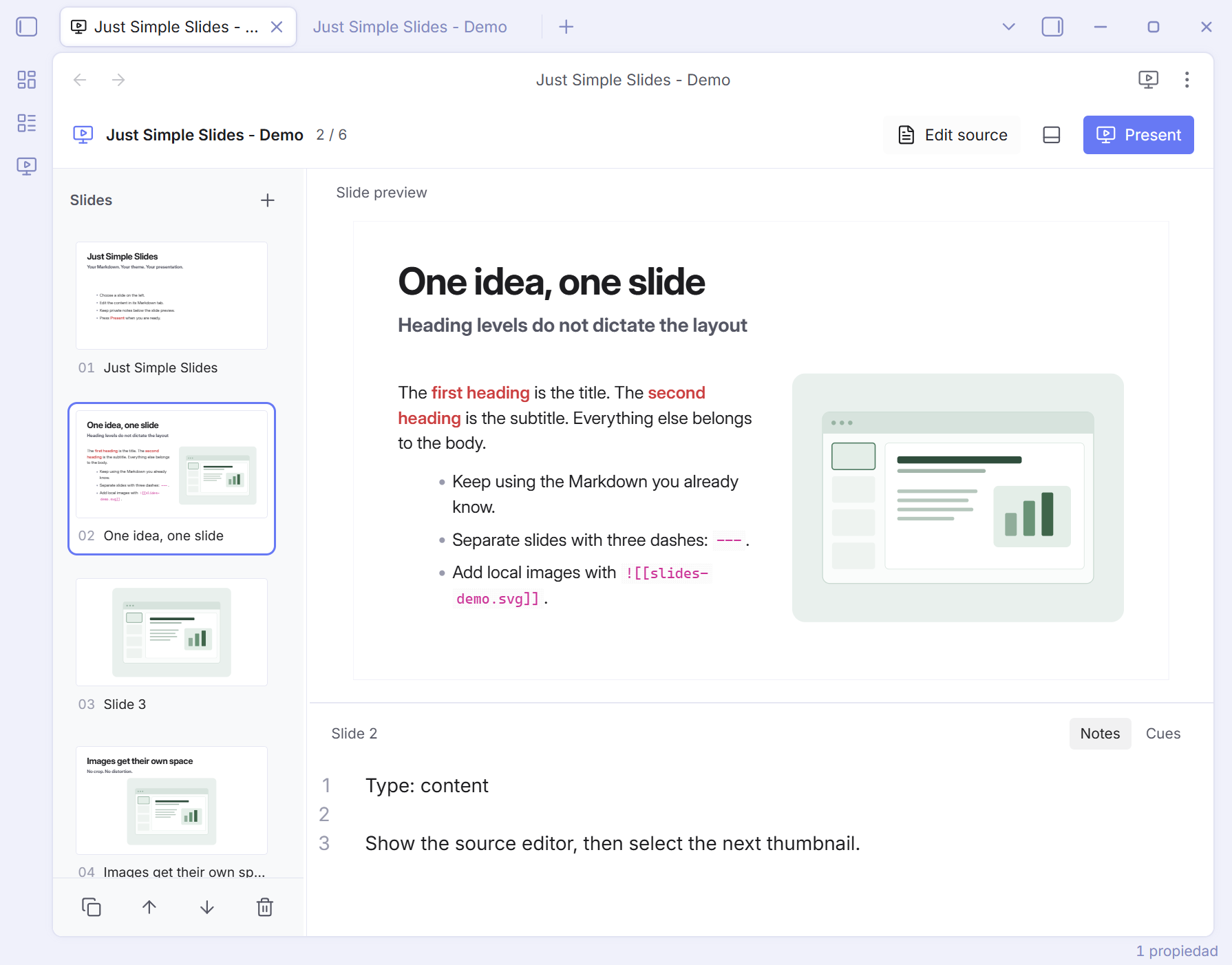Viewport: 1232px width, 965px height.
Task: Open the More options three-dot menu
Action: click(x=1187, y=80)
